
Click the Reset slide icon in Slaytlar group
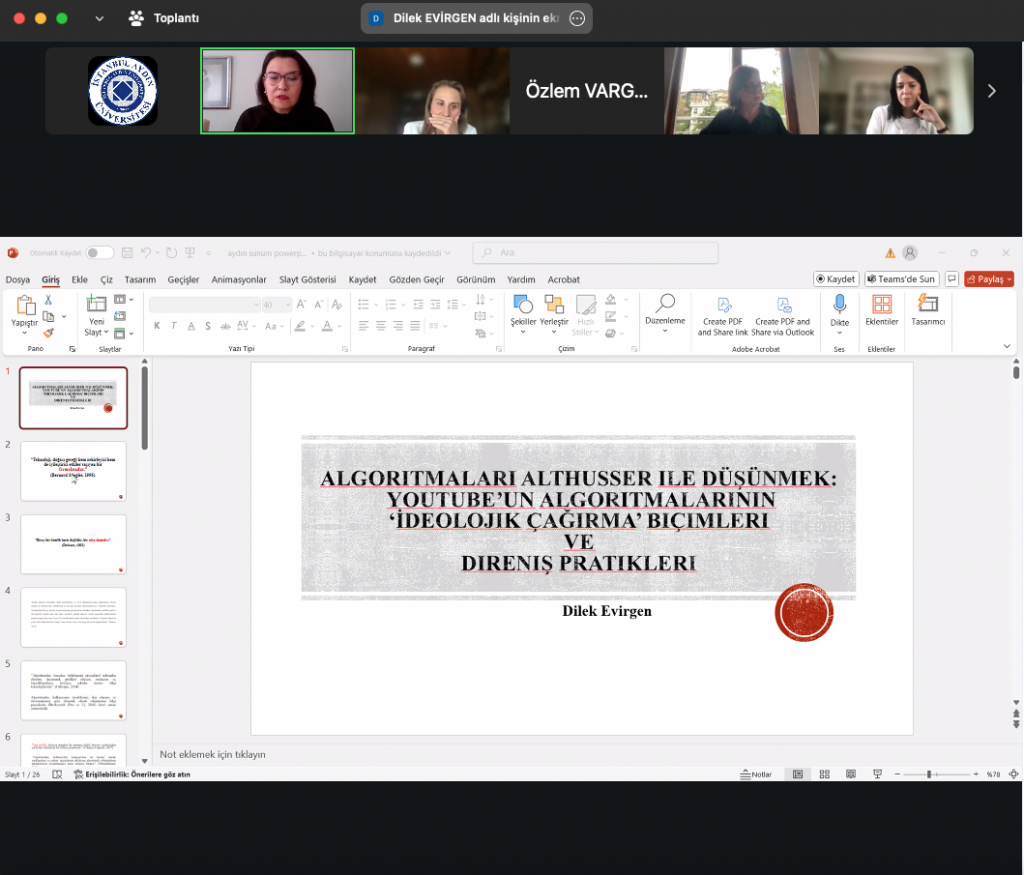[x=120, y=316]
